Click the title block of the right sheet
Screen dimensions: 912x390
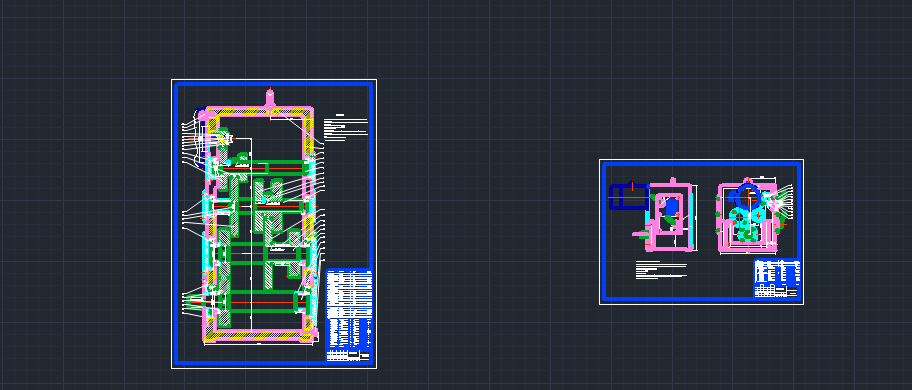click(777, 278)
